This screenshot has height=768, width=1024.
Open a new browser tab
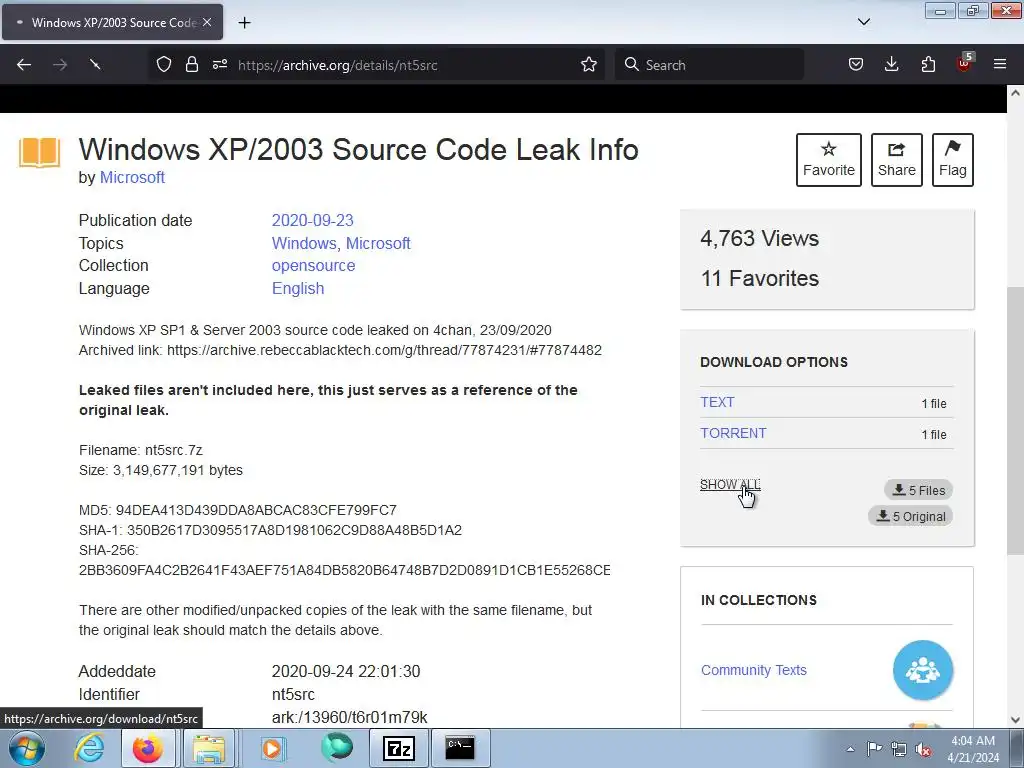244,23
